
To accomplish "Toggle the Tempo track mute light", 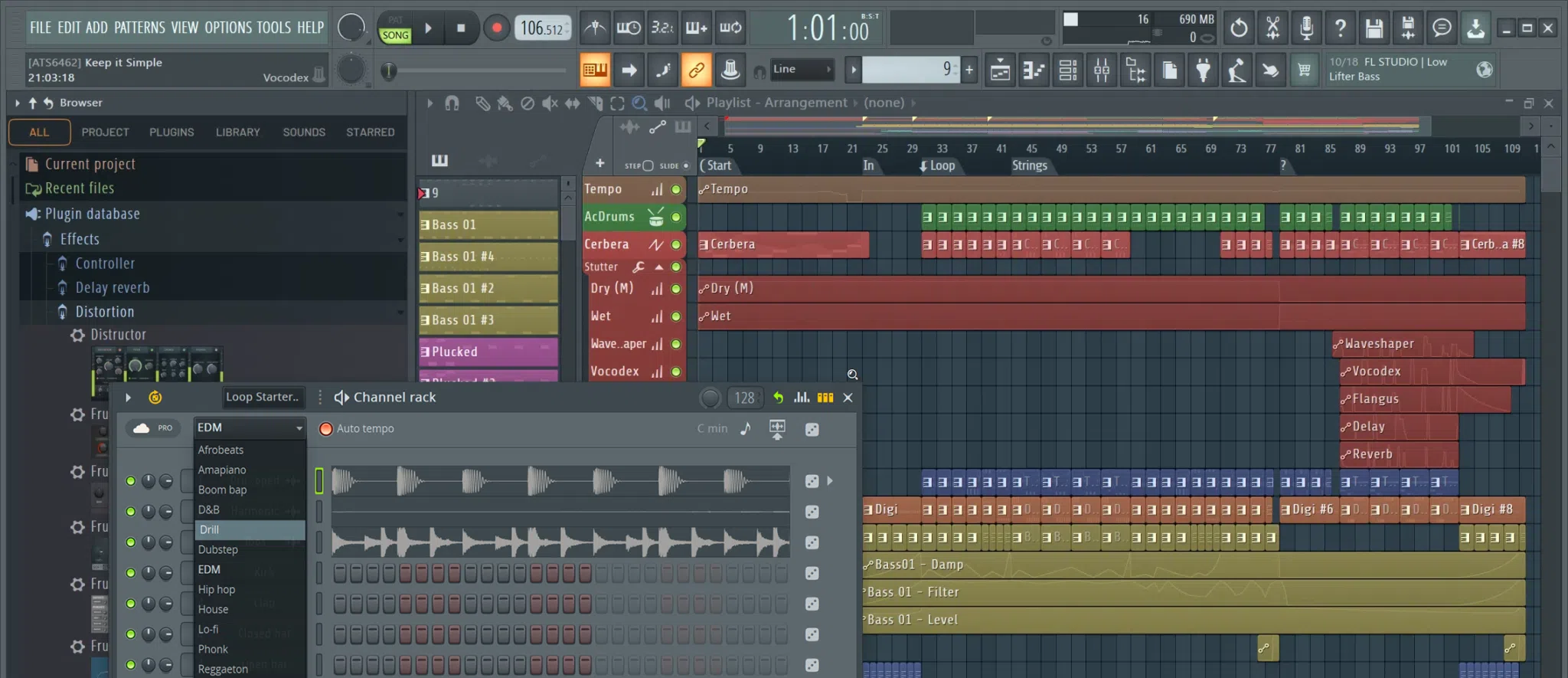I will coord(676,189).
